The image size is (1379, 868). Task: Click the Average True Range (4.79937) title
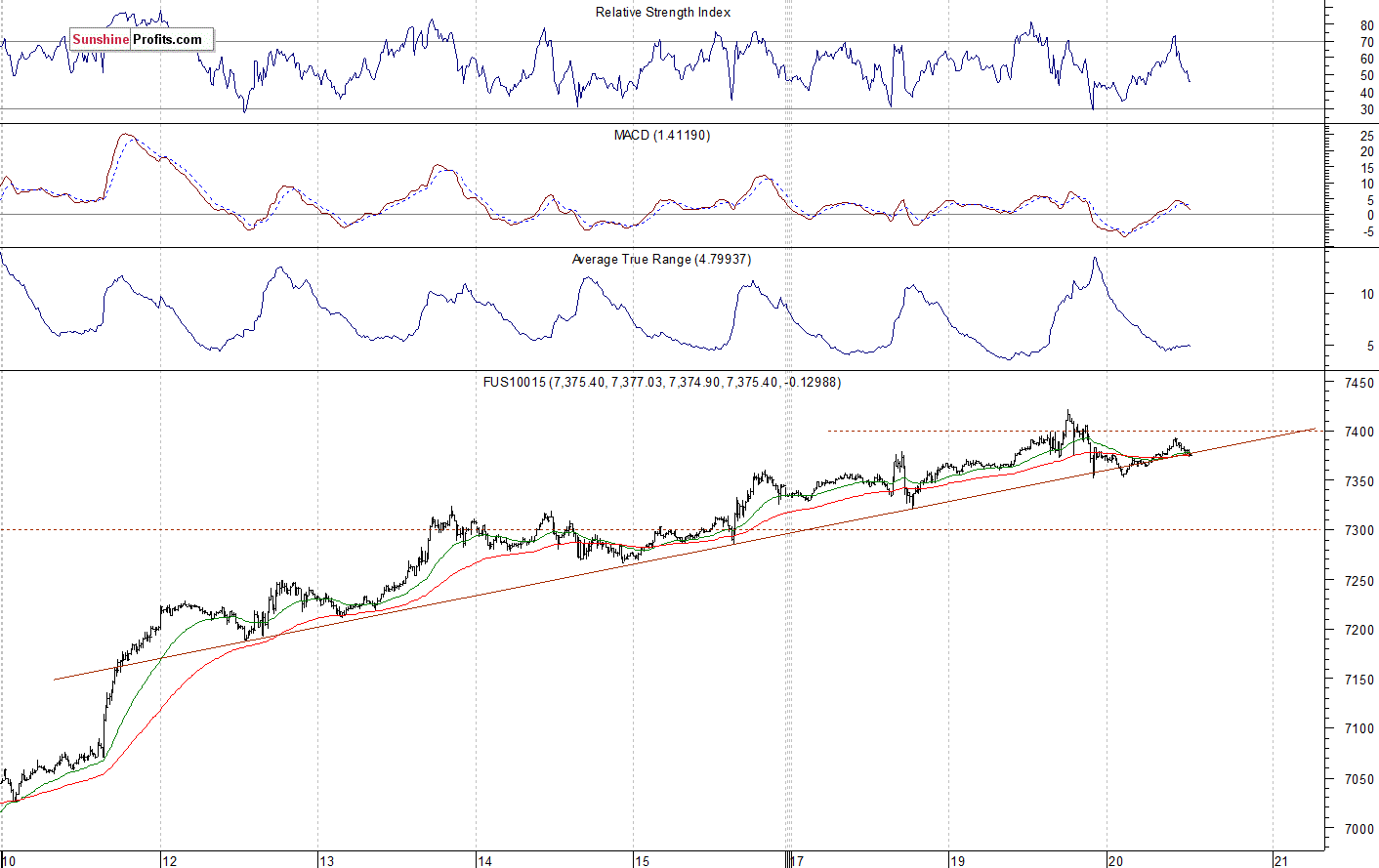(662, 259)
